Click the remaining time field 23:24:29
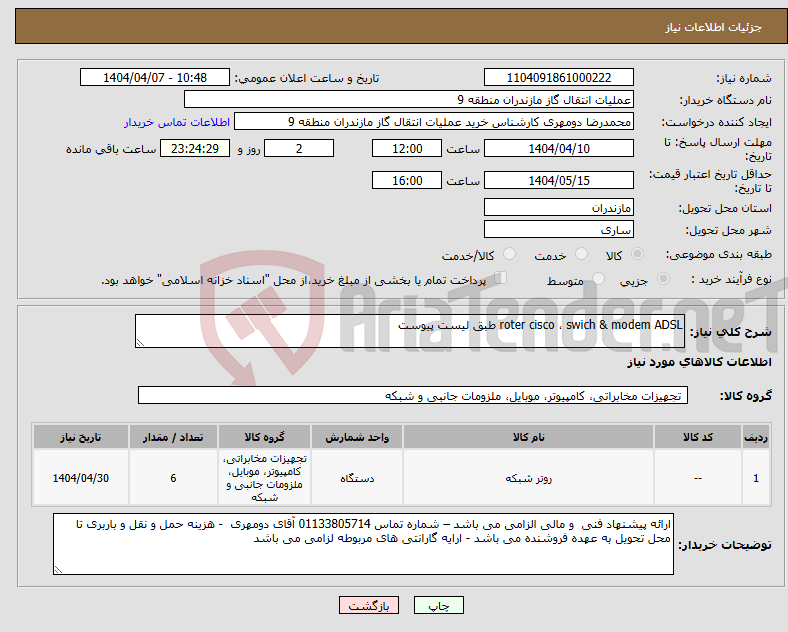 tap(195, 148)
